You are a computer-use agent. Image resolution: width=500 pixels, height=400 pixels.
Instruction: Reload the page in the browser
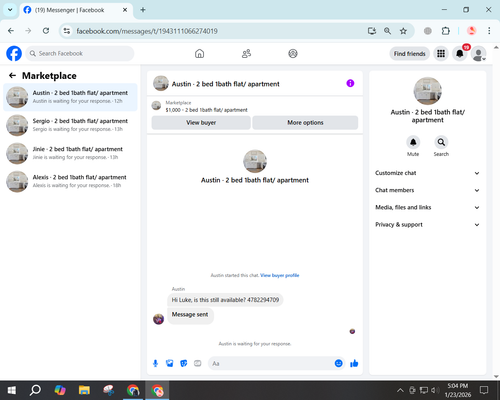point(46,31)
